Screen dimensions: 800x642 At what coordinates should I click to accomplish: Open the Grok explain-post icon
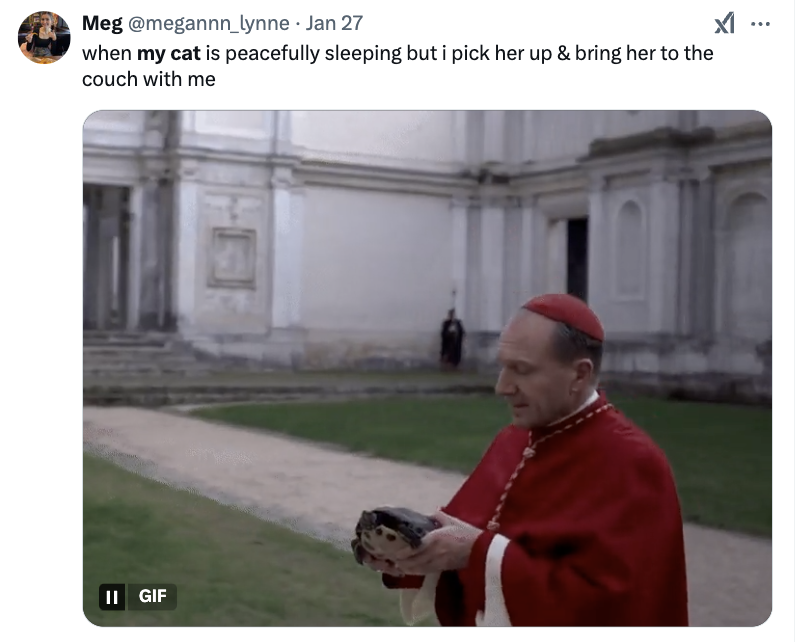(x=724, y=23)
